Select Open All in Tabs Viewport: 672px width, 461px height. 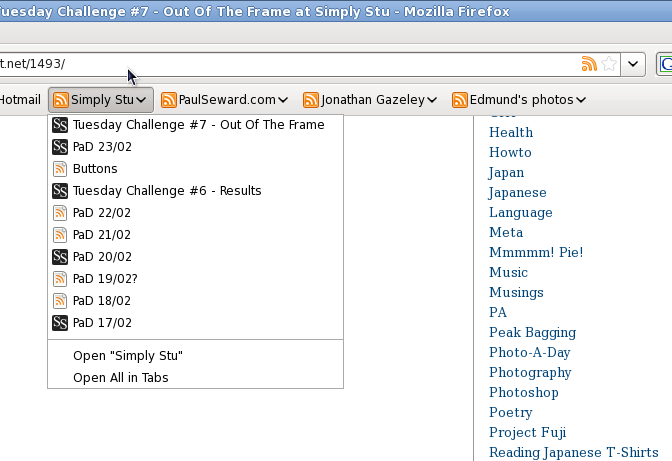click(120, 378)
